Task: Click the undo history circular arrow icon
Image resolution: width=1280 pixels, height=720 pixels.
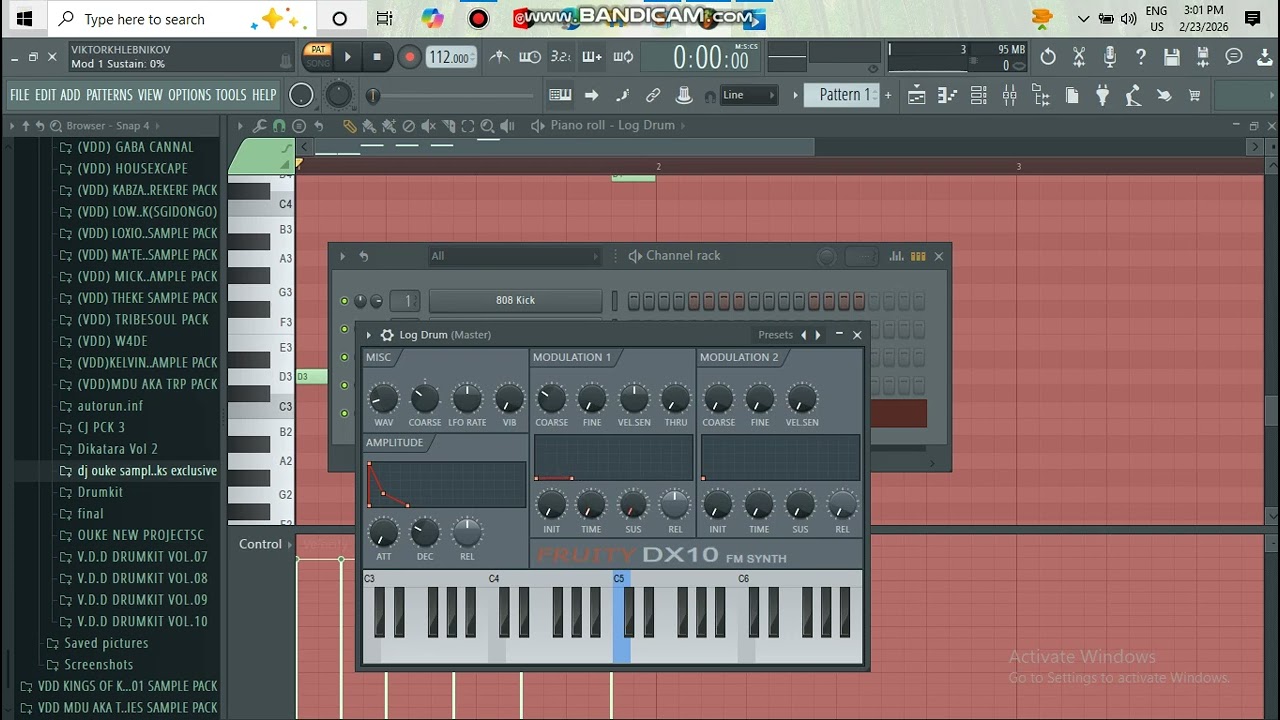Action: coord(1048,57)
